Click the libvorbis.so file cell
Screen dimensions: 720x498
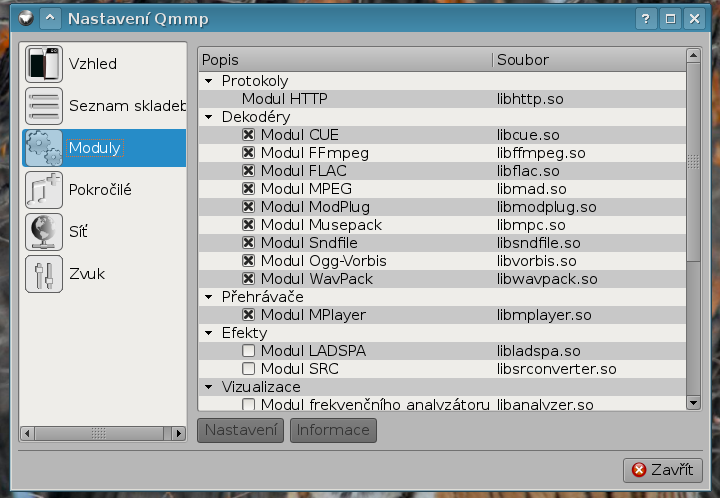click(x=536, y=261)
